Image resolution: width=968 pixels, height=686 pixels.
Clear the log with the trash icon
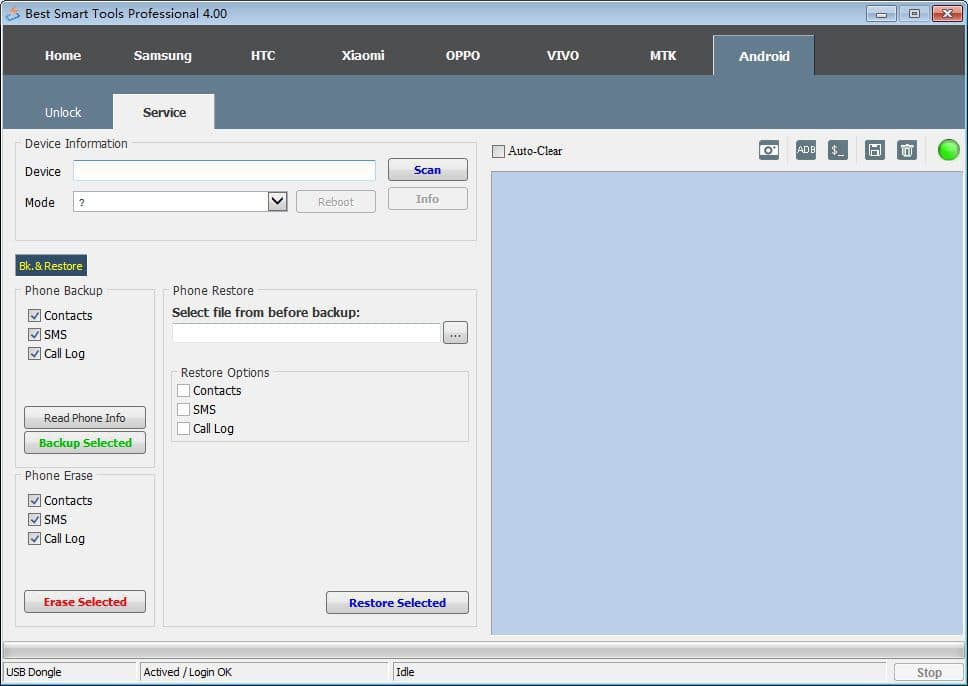click(x=907, y=150)
